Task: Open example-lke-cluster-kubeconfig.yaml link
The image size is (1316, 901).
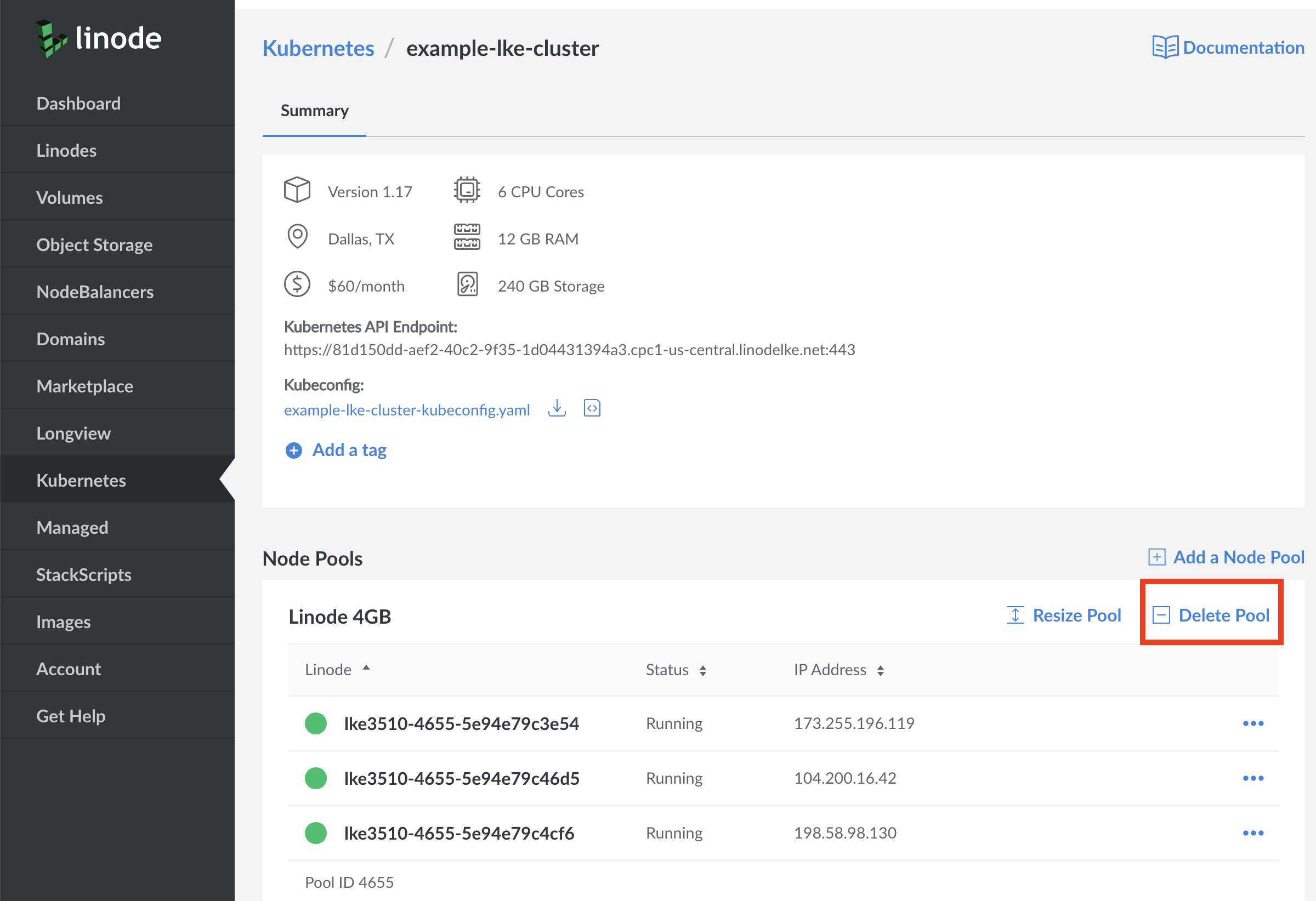Action: click(x=406, y=410)
